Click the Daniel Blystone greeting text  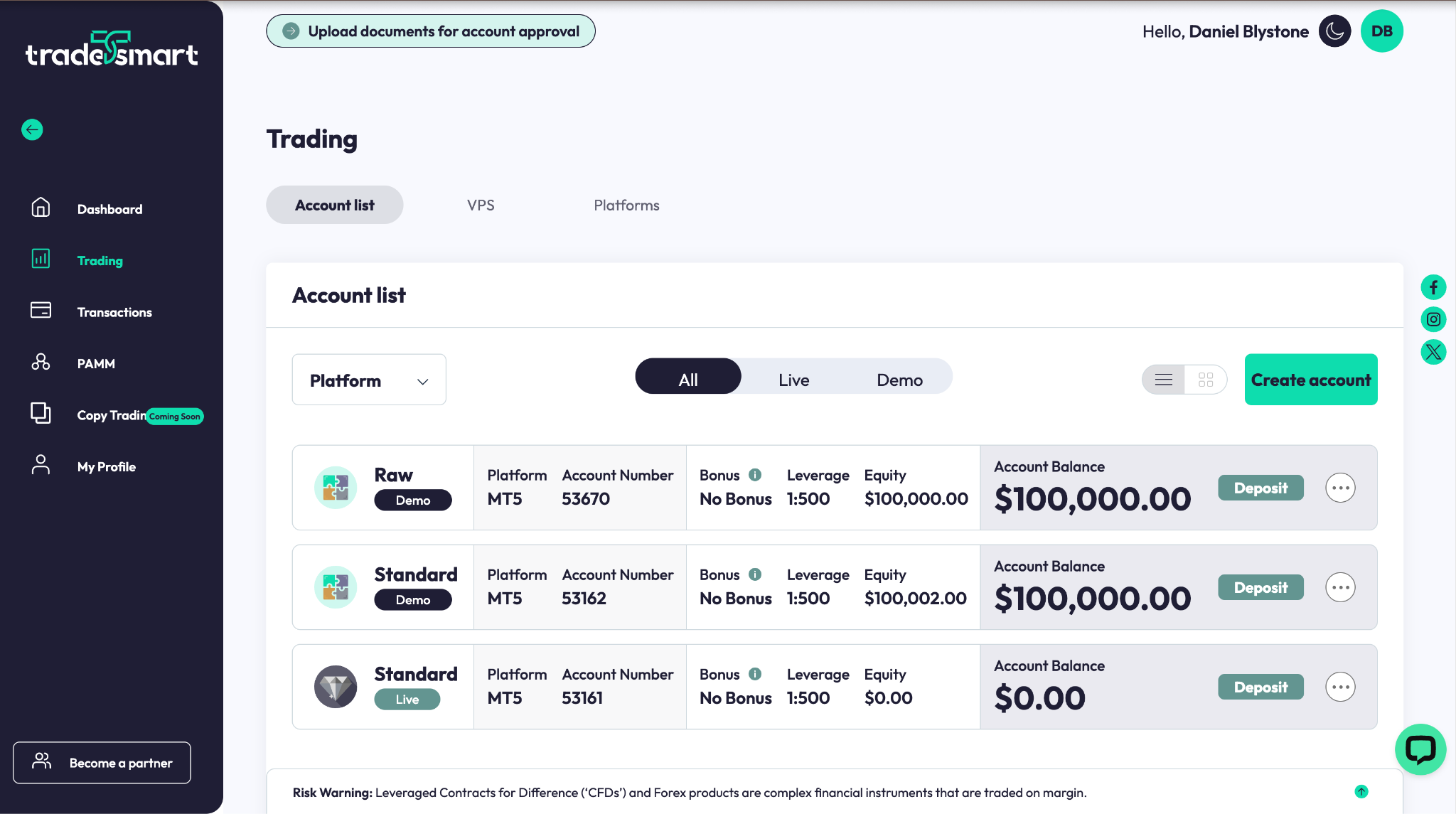(1226, 31)
